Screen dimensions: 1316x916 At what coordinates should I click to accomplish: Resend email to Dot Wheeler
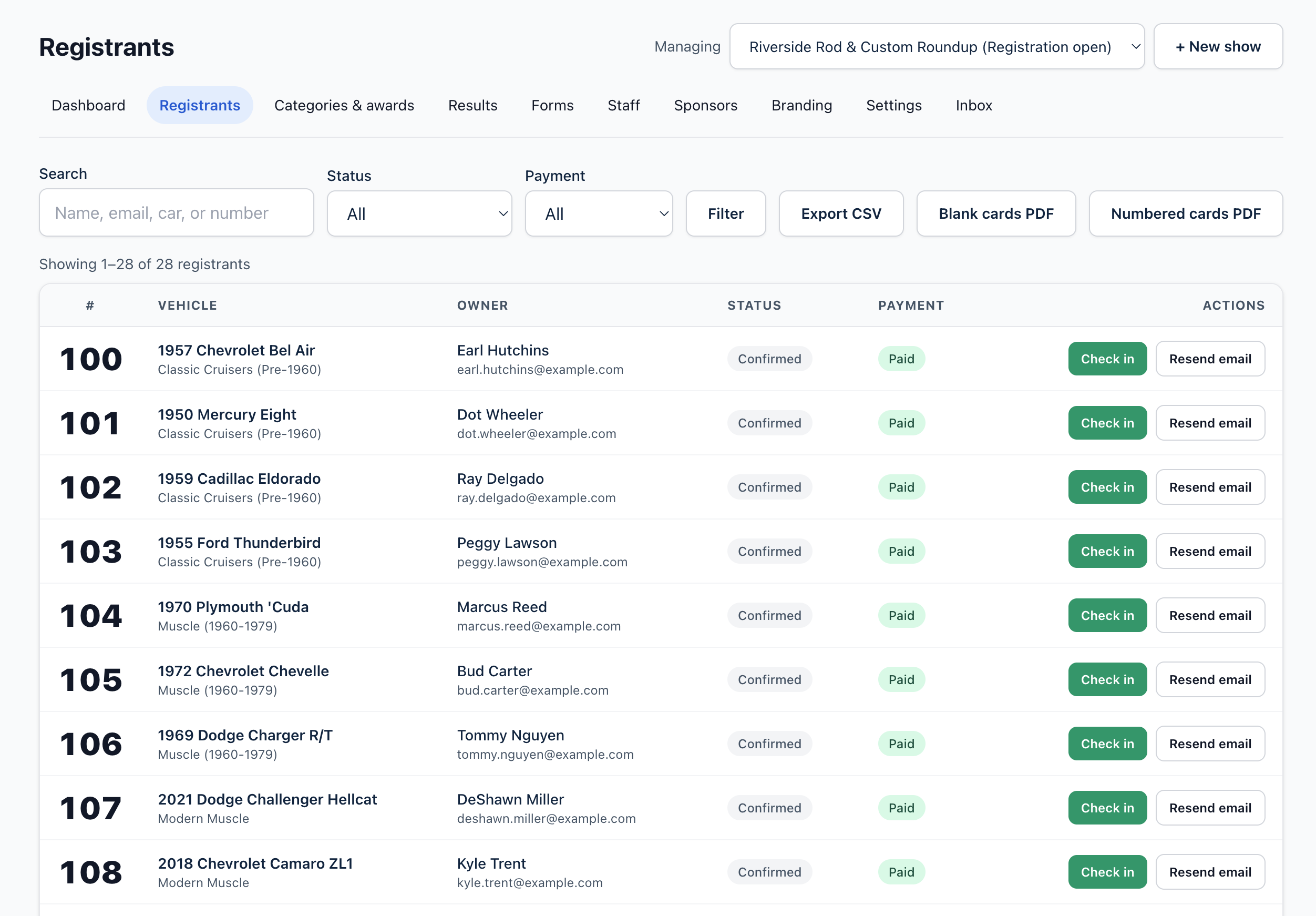point(1209,423)
